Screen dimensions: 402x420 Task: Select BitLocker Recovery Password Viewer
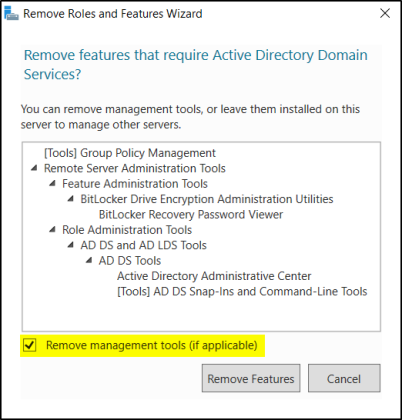[191, 214]
